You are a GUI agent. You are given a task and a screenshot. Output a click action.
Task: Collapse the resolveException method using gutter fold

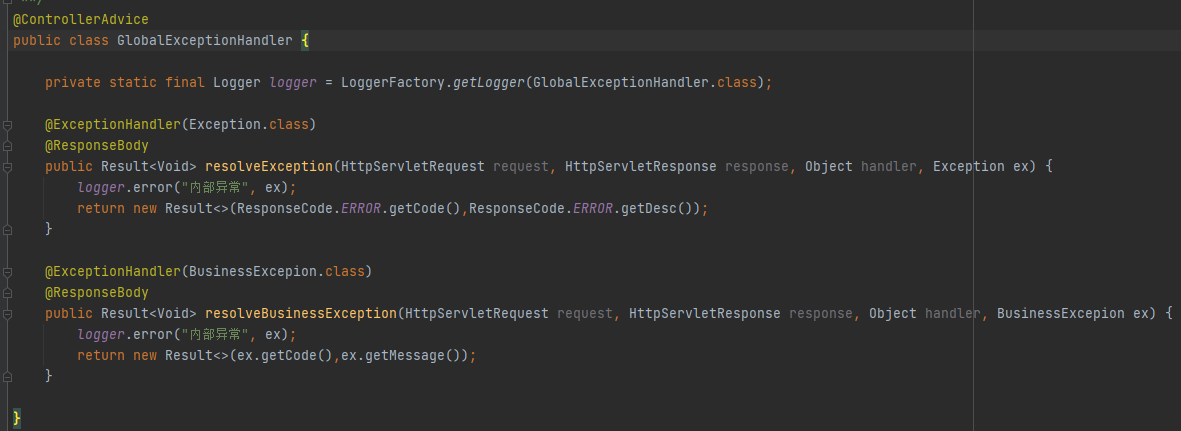coord(8,167)
